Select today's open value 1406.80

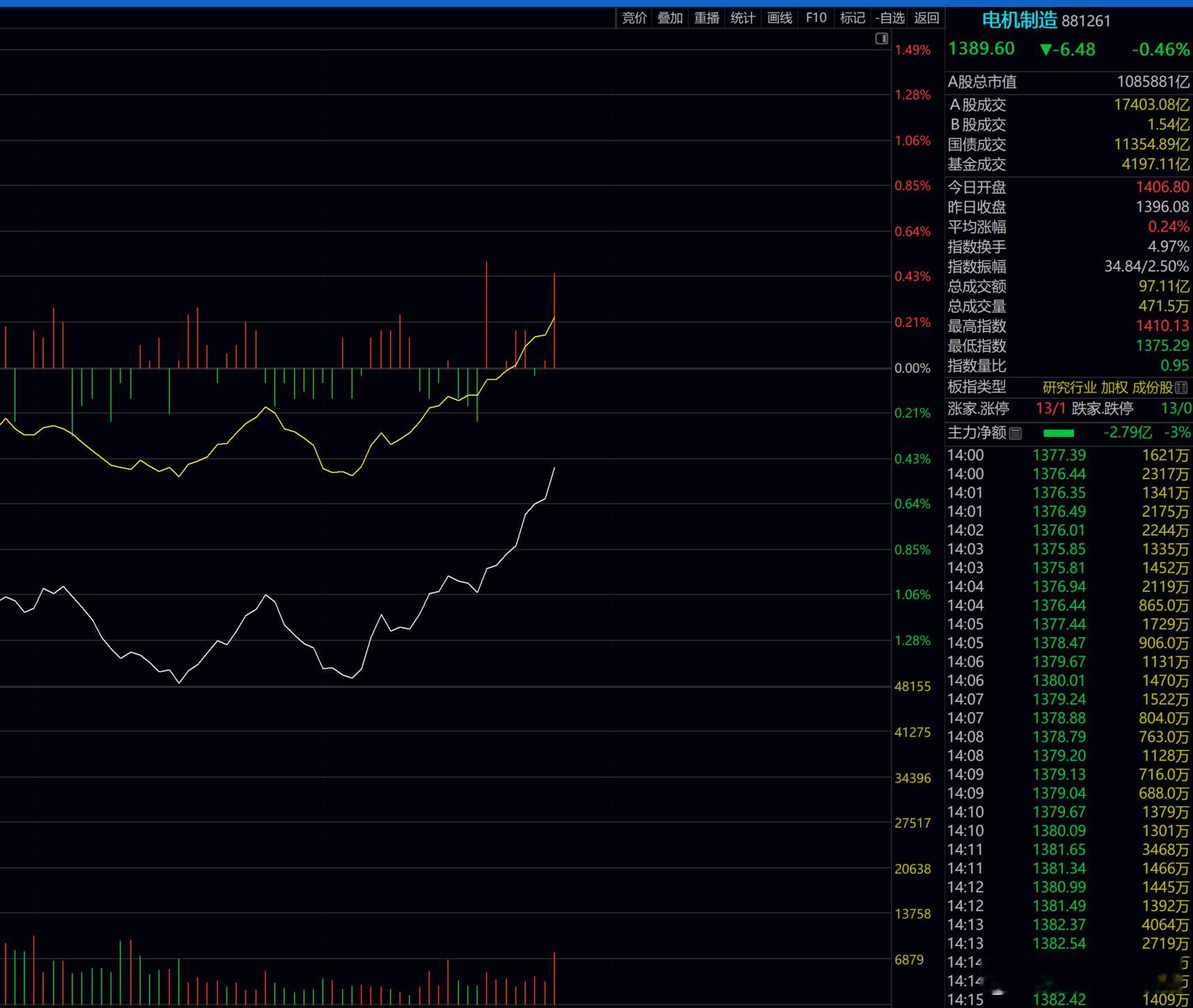[x=1162, y=187]
